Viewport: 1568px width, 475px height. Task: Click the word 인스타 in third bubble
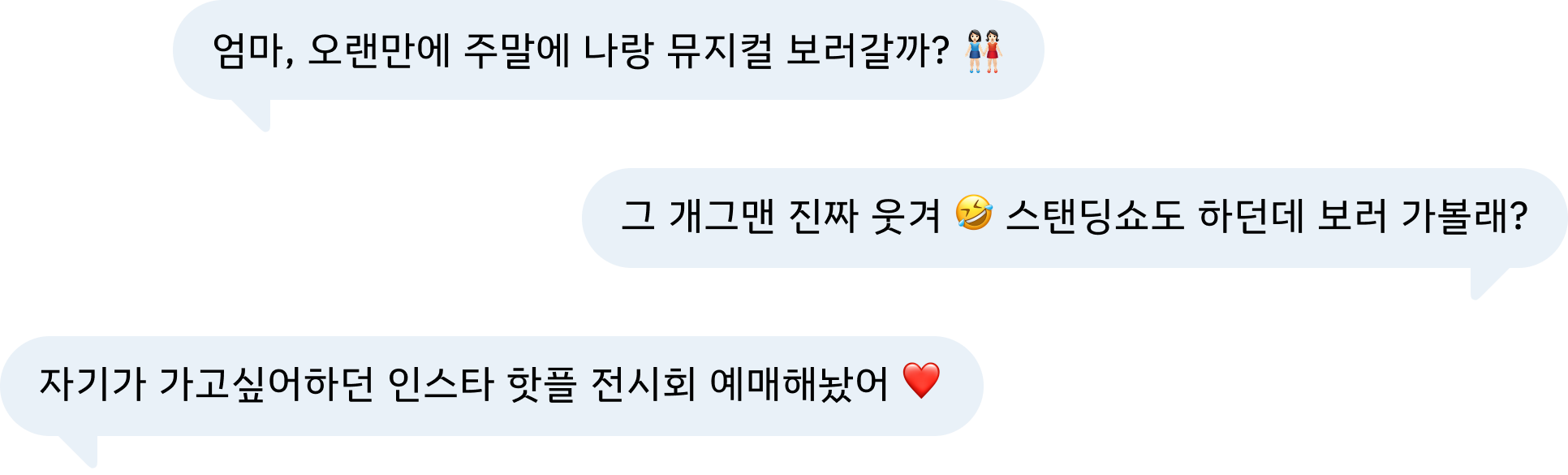(441, 384)
